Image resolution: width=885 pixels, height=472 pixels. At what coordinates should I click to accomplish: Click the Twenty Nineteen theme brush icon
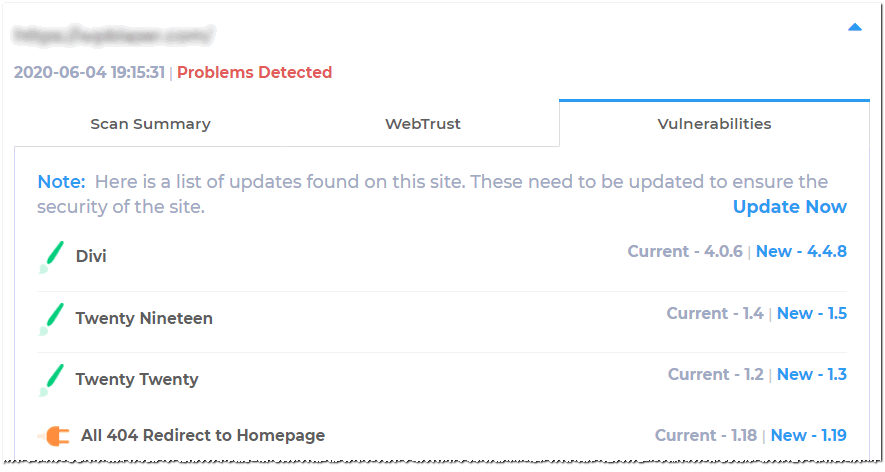(51, 319)
